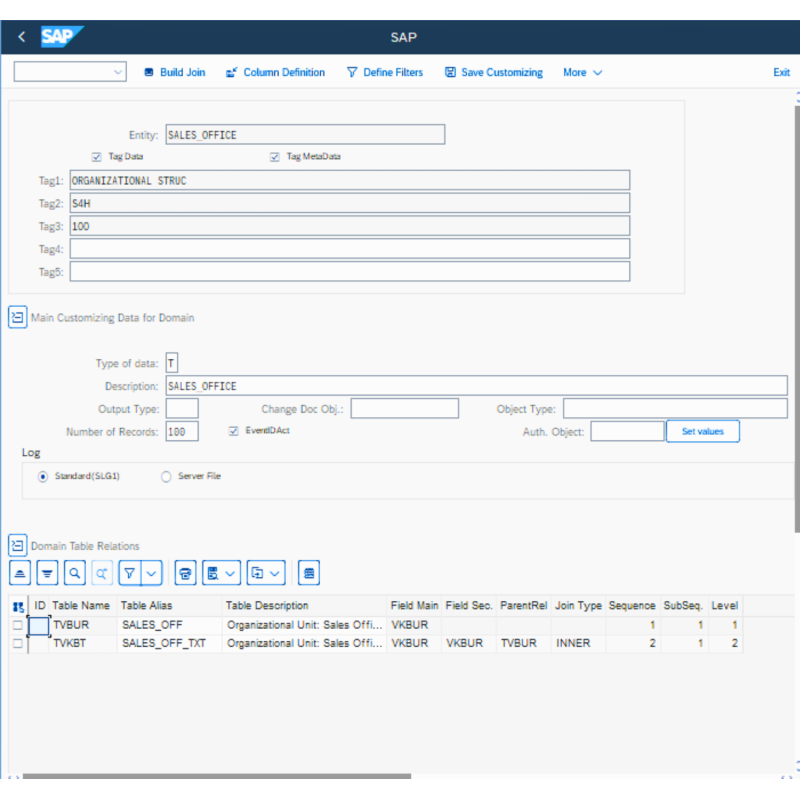Open the command field dropdown at top left

(119, 72)
